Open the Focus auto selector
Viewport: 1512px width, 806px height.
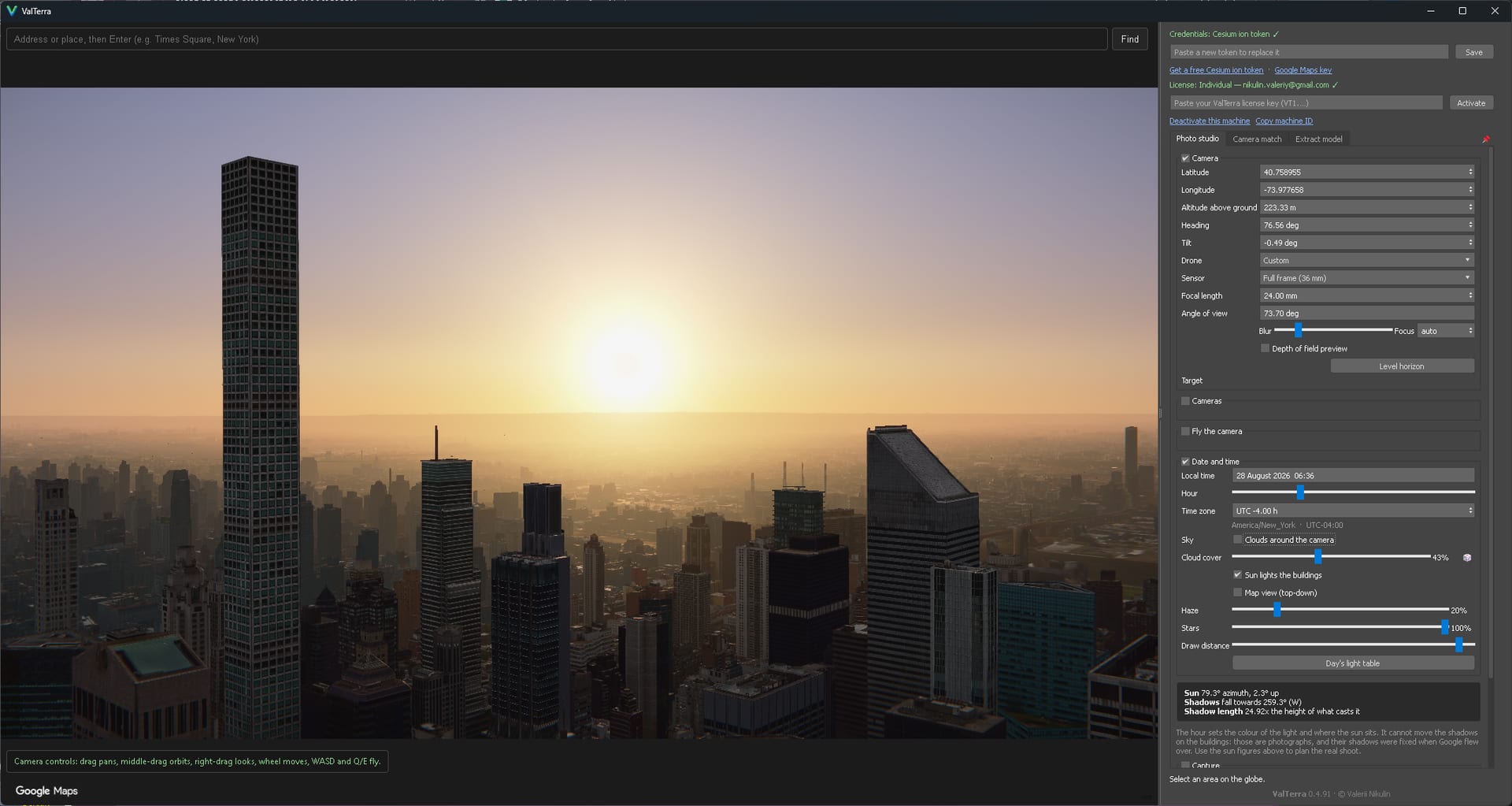(x=1446, y=331)
